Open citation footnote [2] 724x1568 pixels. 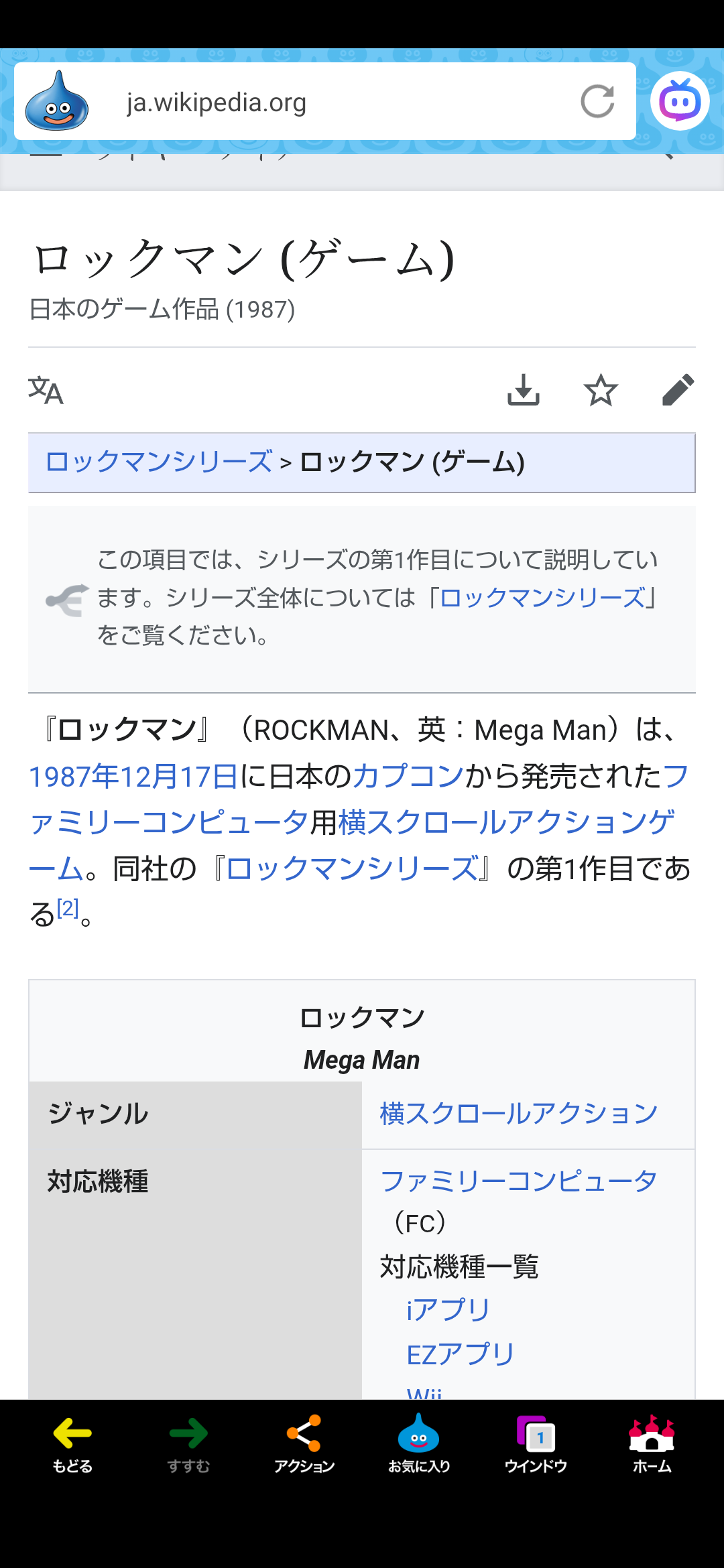point(68,909)
